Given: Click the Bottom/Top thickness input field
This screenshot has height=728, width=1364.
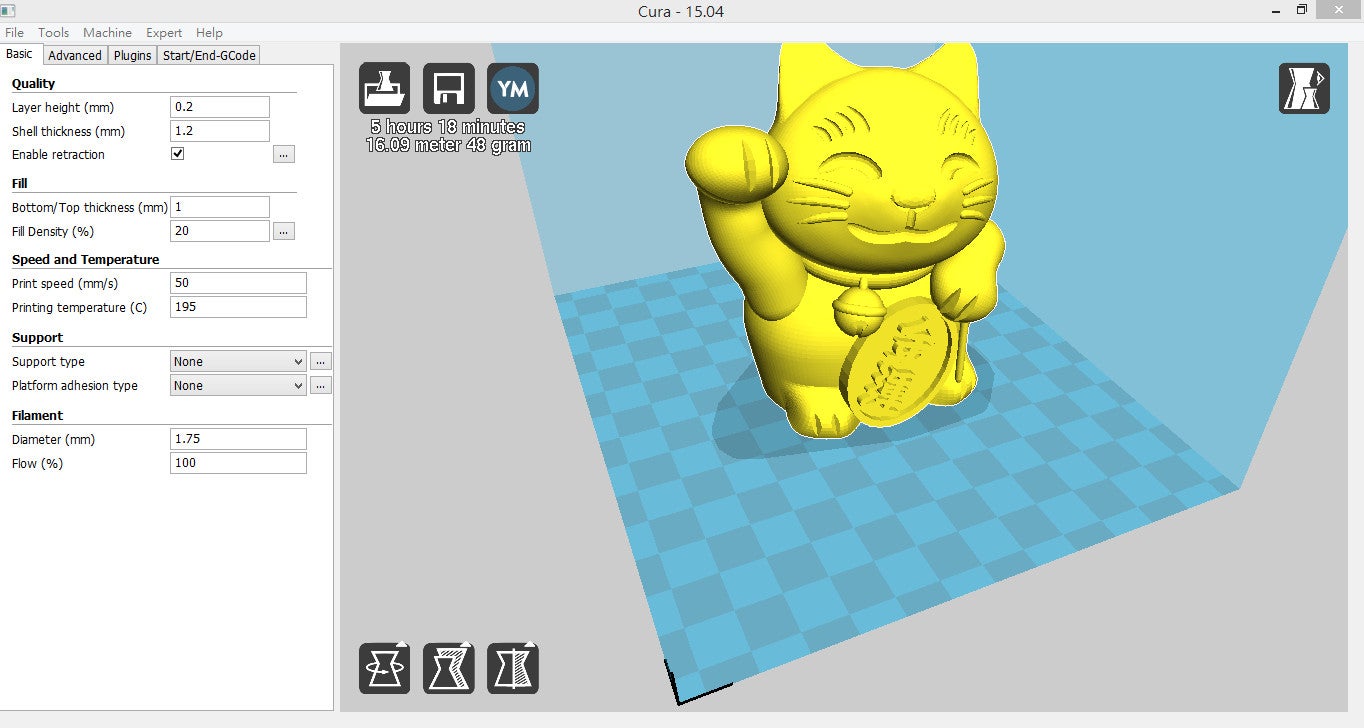Looking at the screenshot, I should [220, 207].
